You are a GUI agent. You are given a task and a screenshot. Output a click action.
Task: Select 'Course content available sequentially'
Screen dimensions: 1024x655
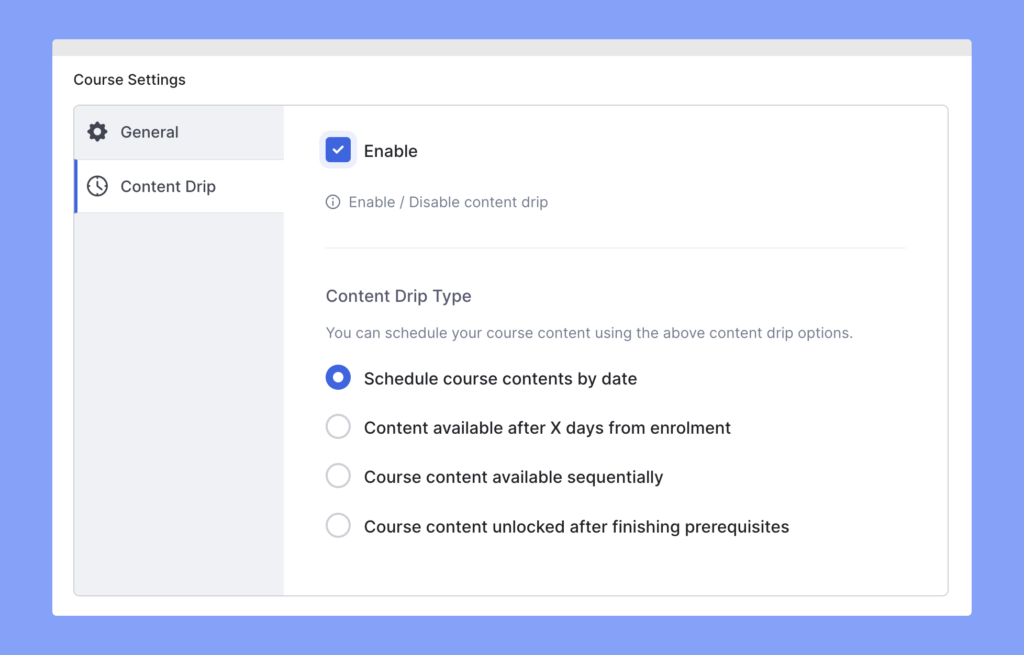(x=494, y=476)
